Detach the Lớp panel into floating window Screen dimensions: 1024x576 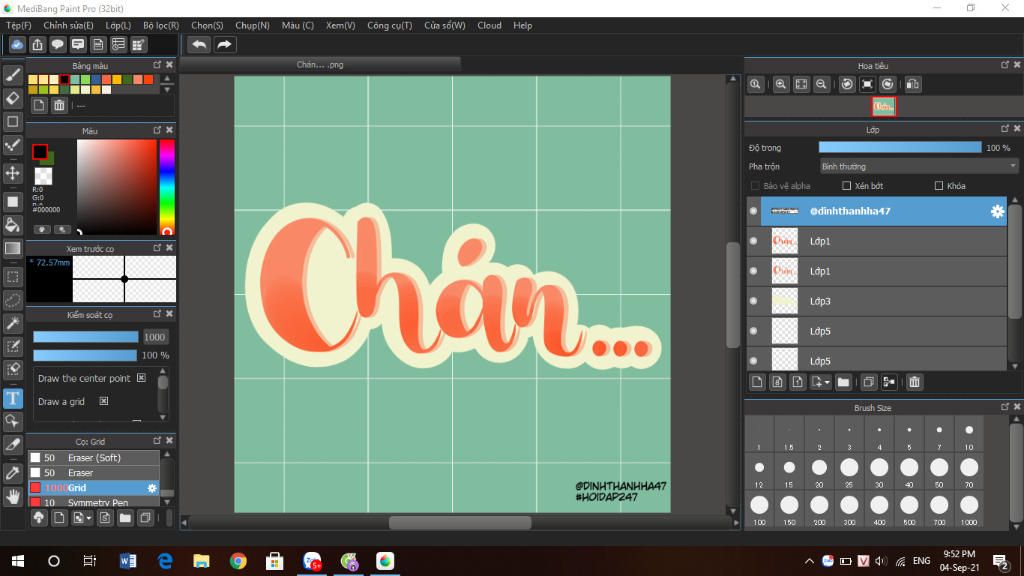pyautogui.click(x=1004, y=129)
